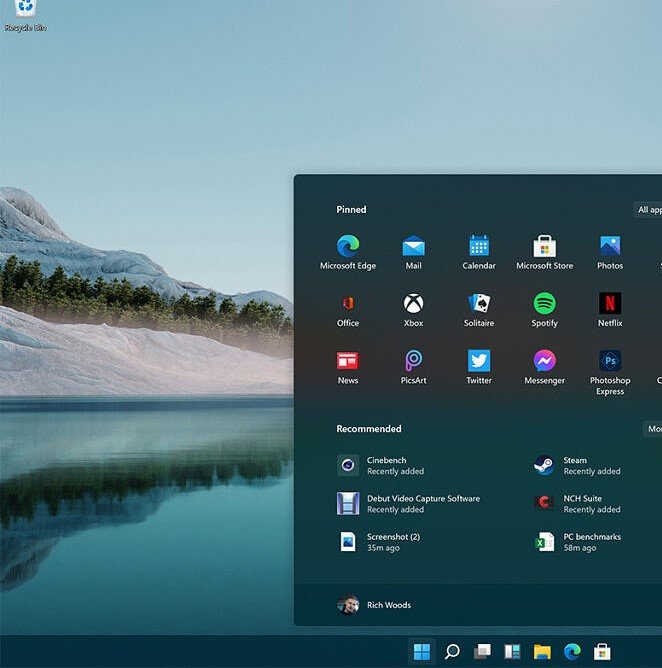Open the recently added NCH Suite
This screenshot has width=662, height=668.
(577, 504)
